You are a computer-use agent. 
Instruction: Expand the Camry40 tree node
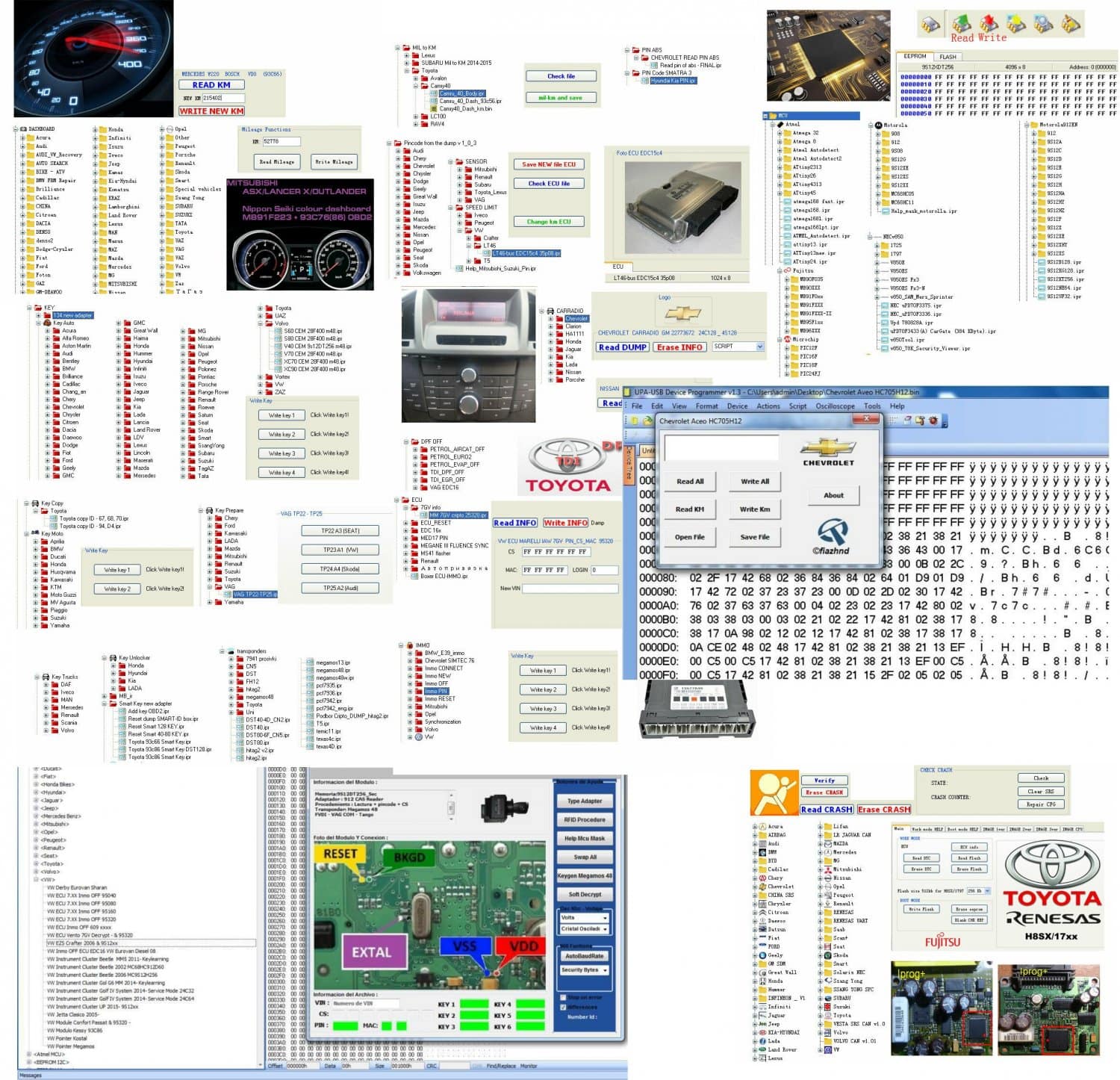pos(416,86)
